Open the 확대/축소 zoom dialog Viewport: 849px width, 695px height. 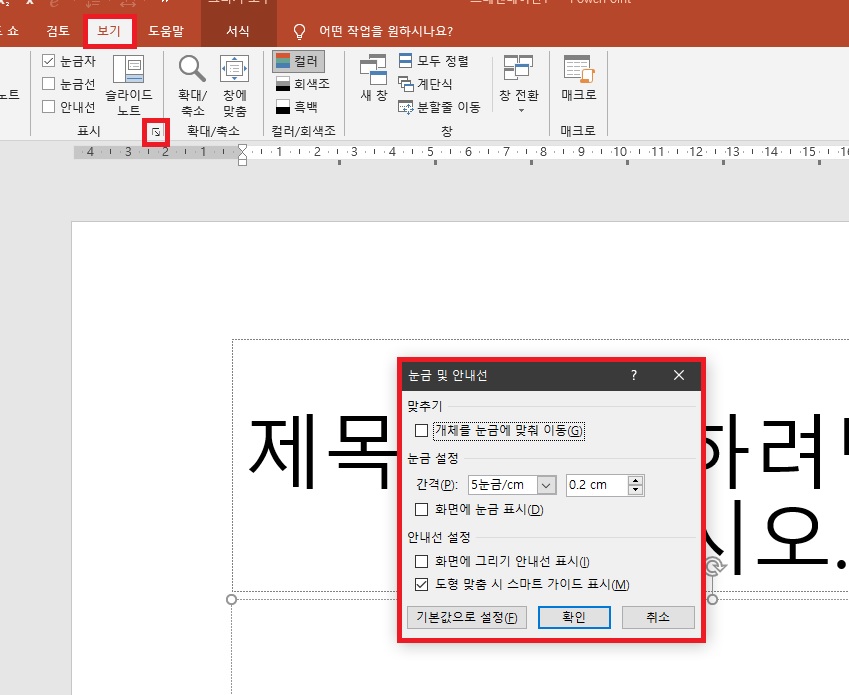click(x=192, y=85)
